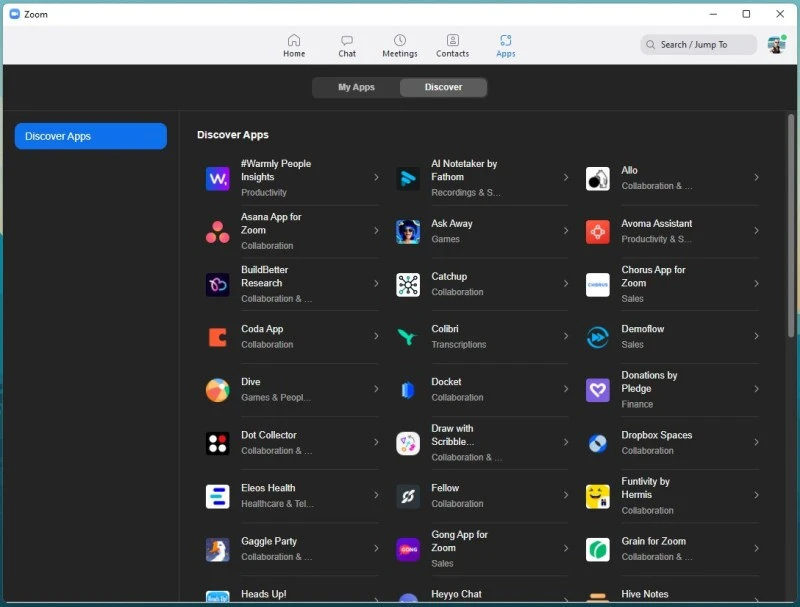The height and width of the screenshot is (607, 800).
Task: Select Discover Apps in the sidebar
Action: 90,137
